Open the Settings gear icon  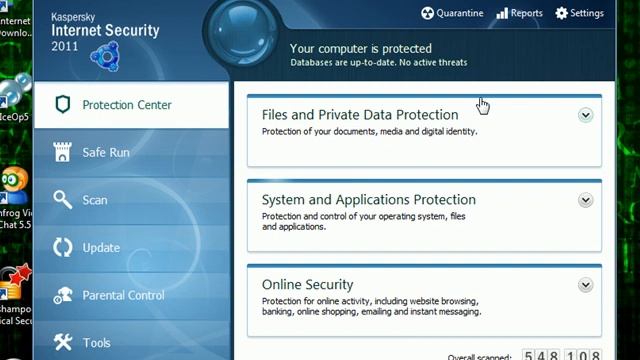(562, 13)
